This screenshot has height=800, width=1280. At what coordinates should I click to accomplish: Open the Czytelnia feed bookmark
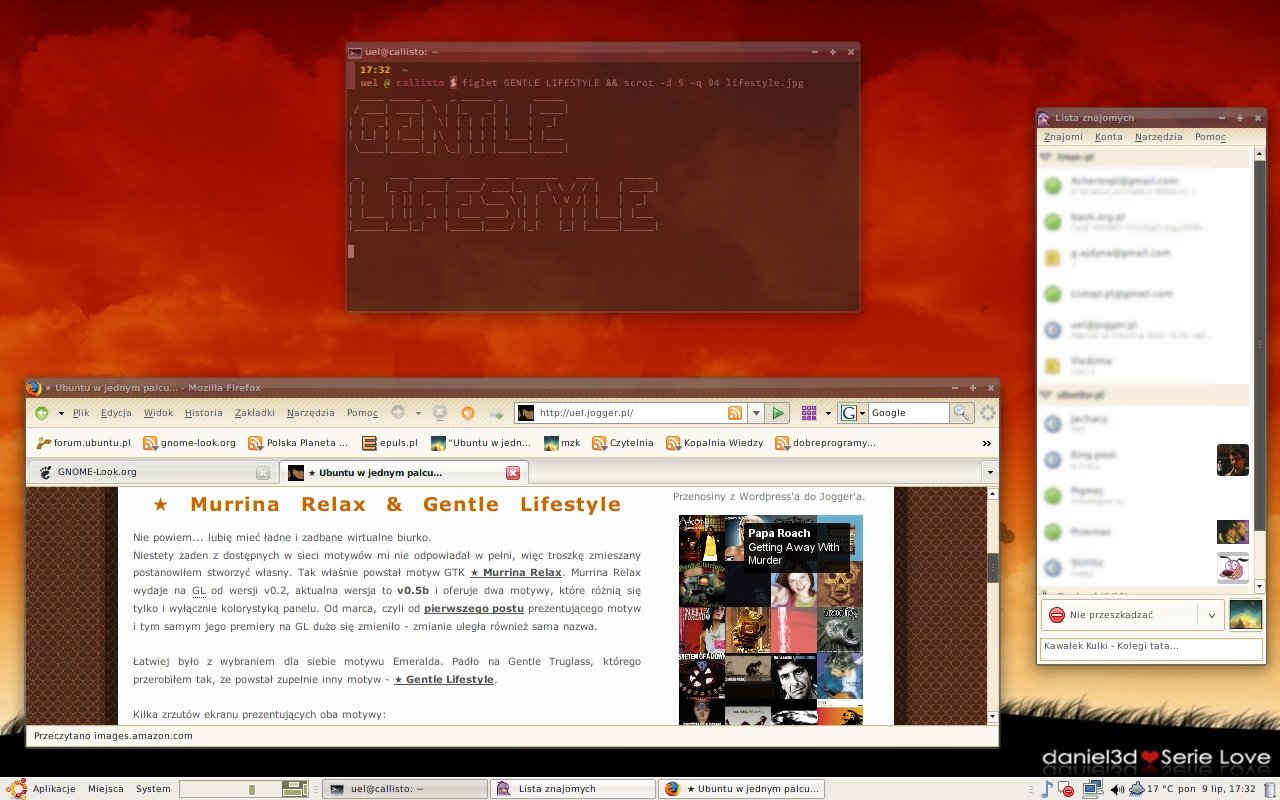click(623, 443)
